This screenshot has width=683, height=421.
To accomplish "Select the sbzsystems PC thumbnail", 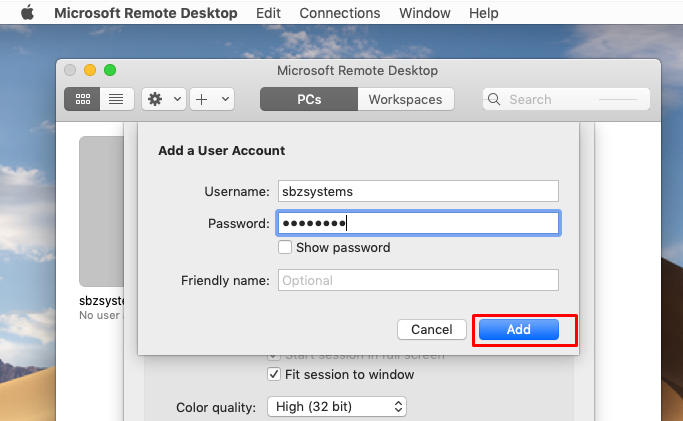I will coord(101,211).
